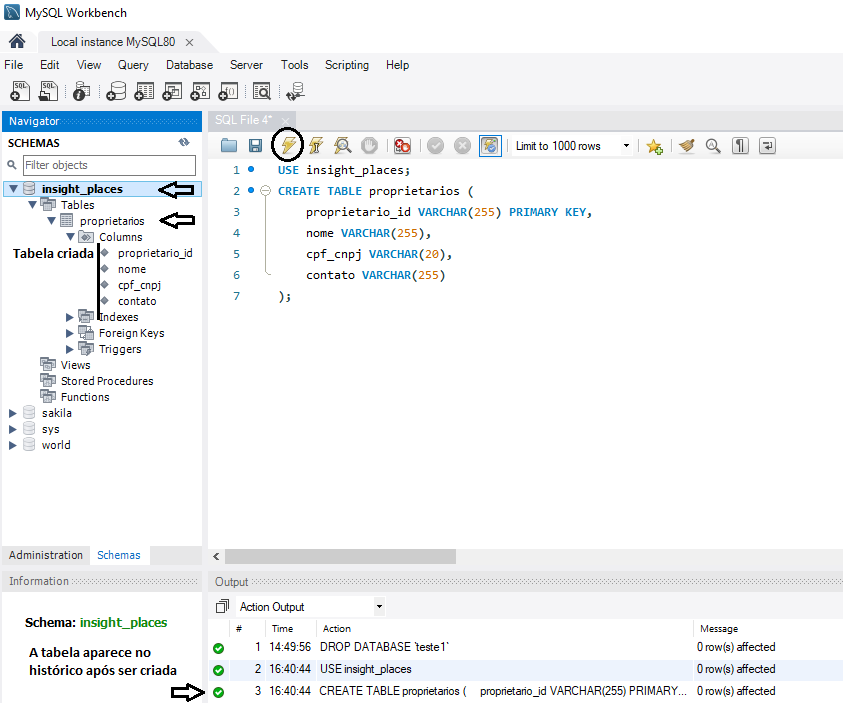Select the SQL File 4 tab

tap(244, 120)
